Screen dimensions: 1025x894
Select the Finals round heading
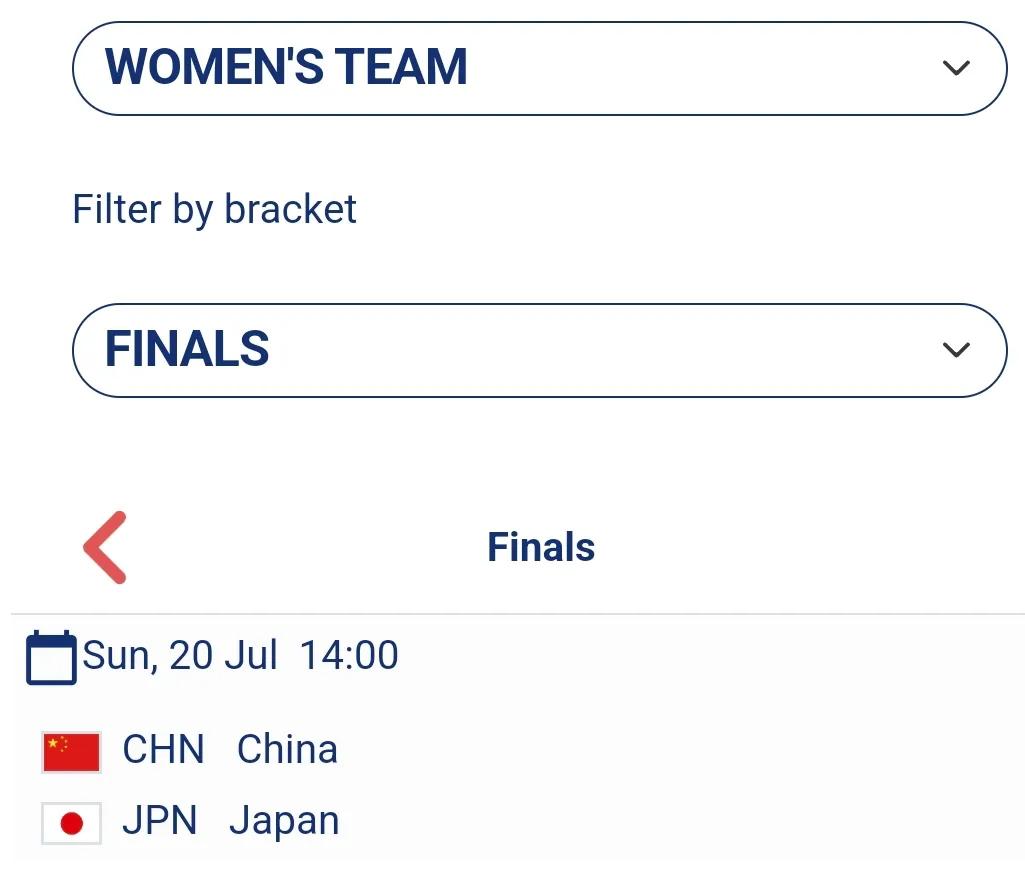pos(541,547)
